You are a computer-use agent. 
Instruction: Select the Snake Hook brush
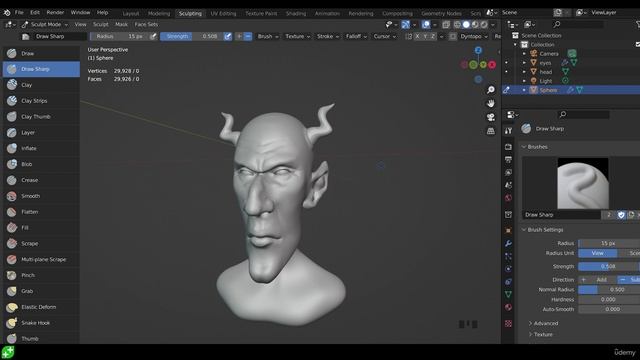pos(41,323)
